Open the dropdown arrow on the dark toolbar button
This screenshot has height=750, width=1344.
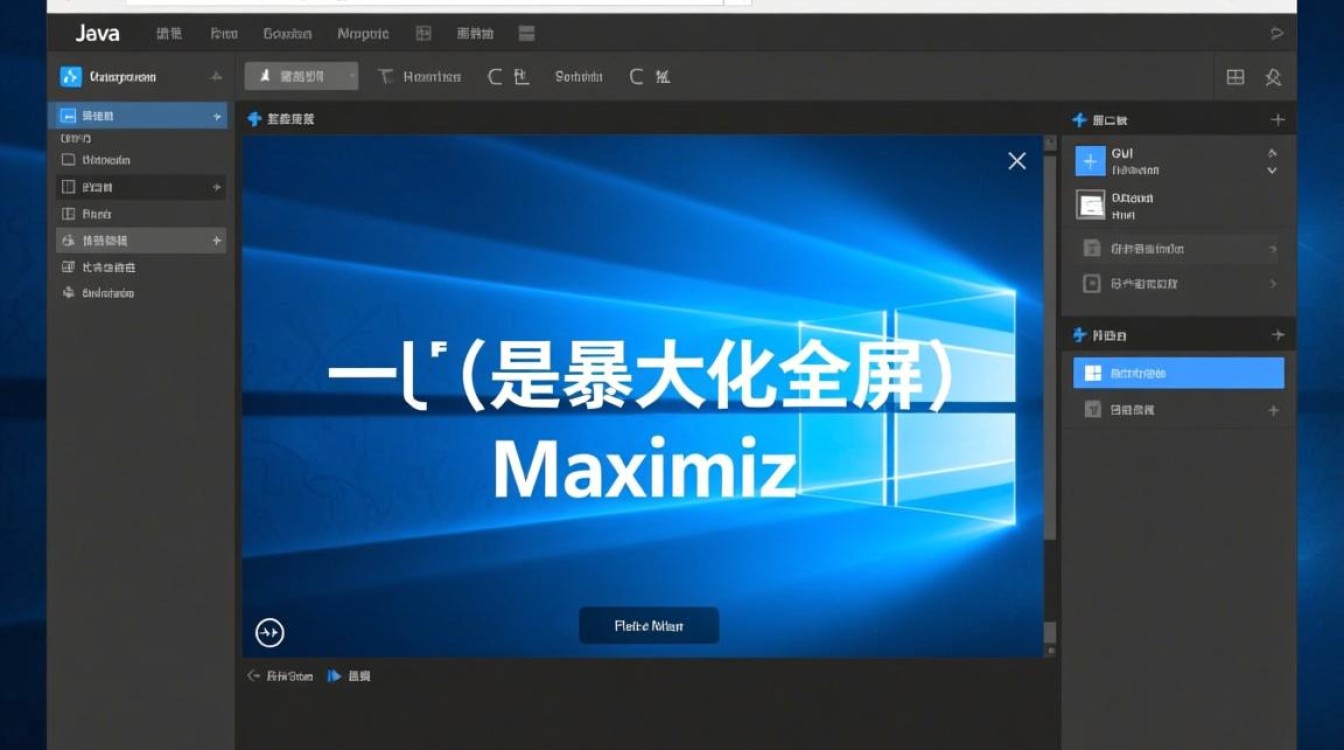click(x=352, y=76)
